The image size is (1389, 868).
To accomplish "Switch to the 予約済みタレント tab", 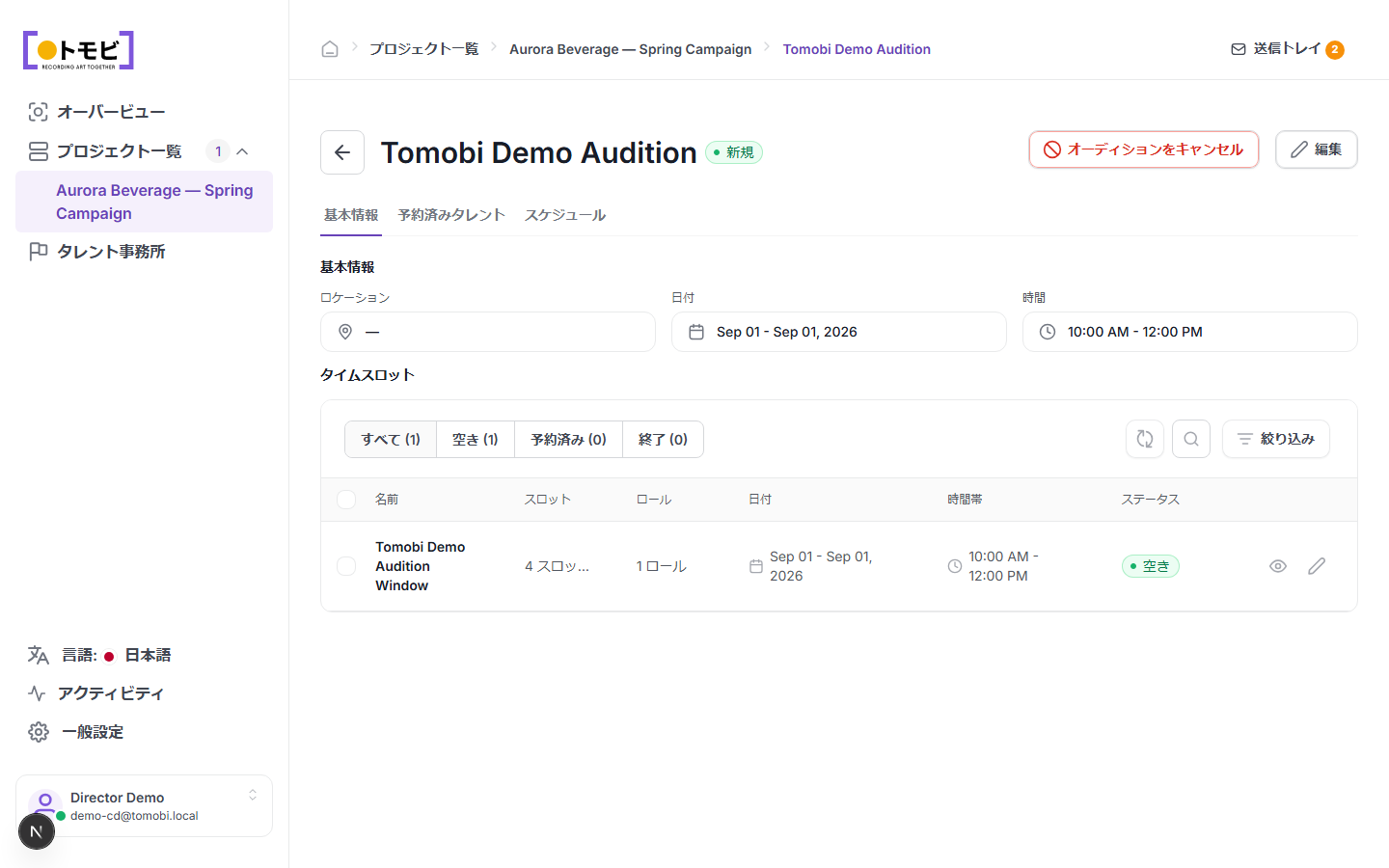I will [451, 215].
